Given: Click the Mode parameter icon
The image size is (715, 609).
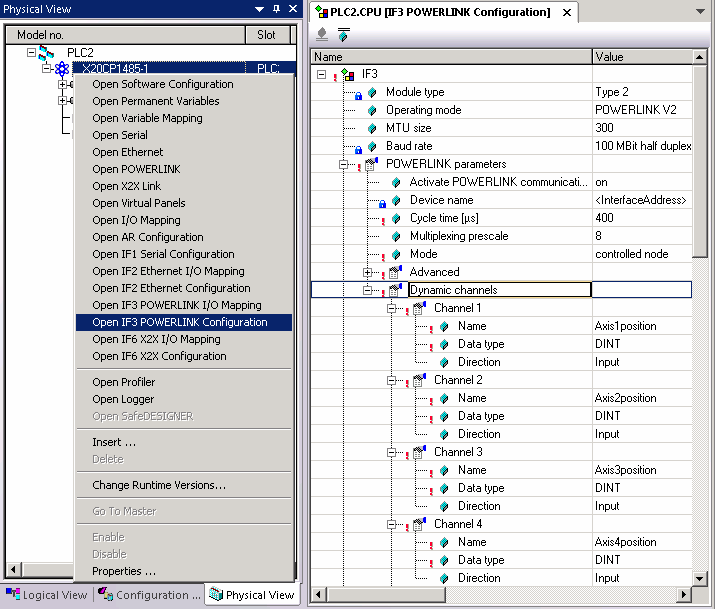Looking at the screenshot, I should tap(396, 254).
